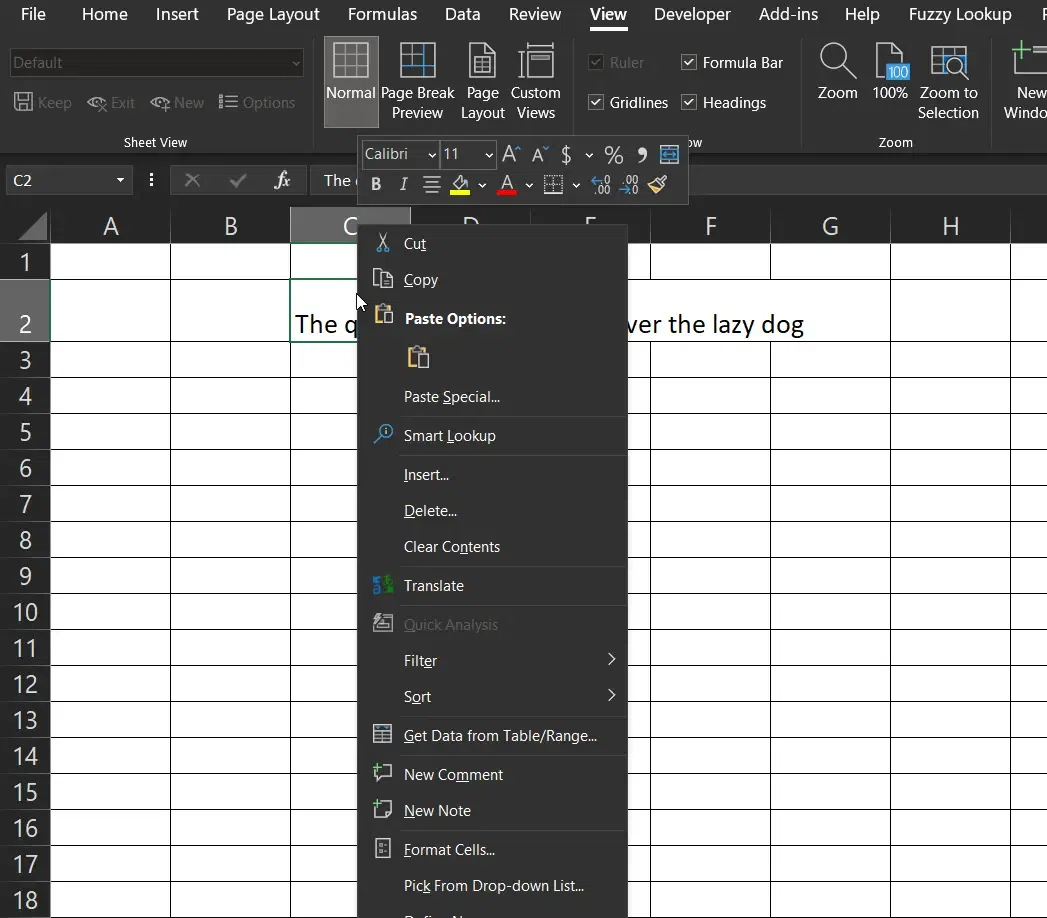
Task: Click Increase Font Size icon
Action: (x=511, y=155)
